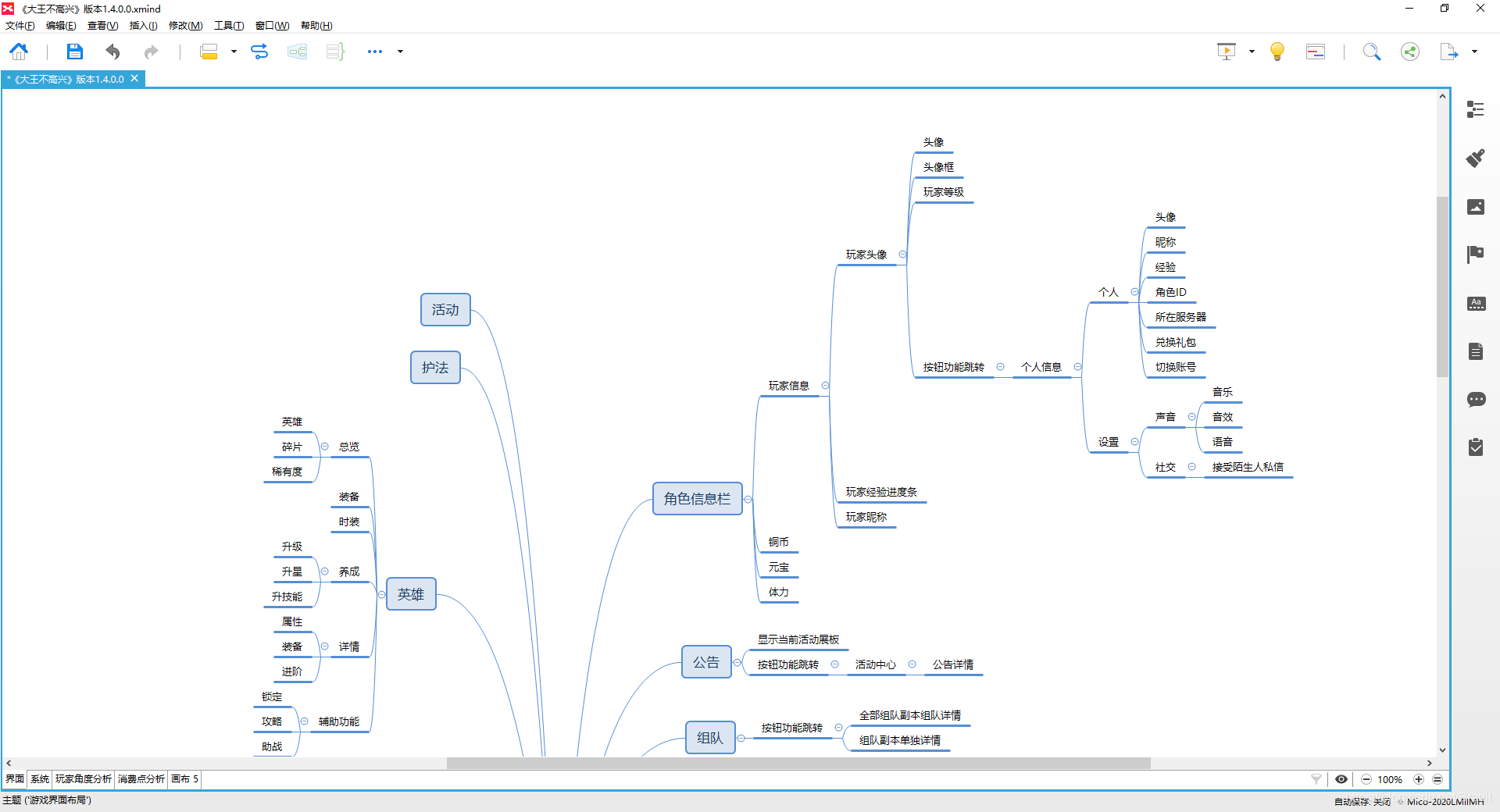Collapse the 玩家头像 branch
The width and height of the screenshot is (1500, 812).
pos(902,255)
